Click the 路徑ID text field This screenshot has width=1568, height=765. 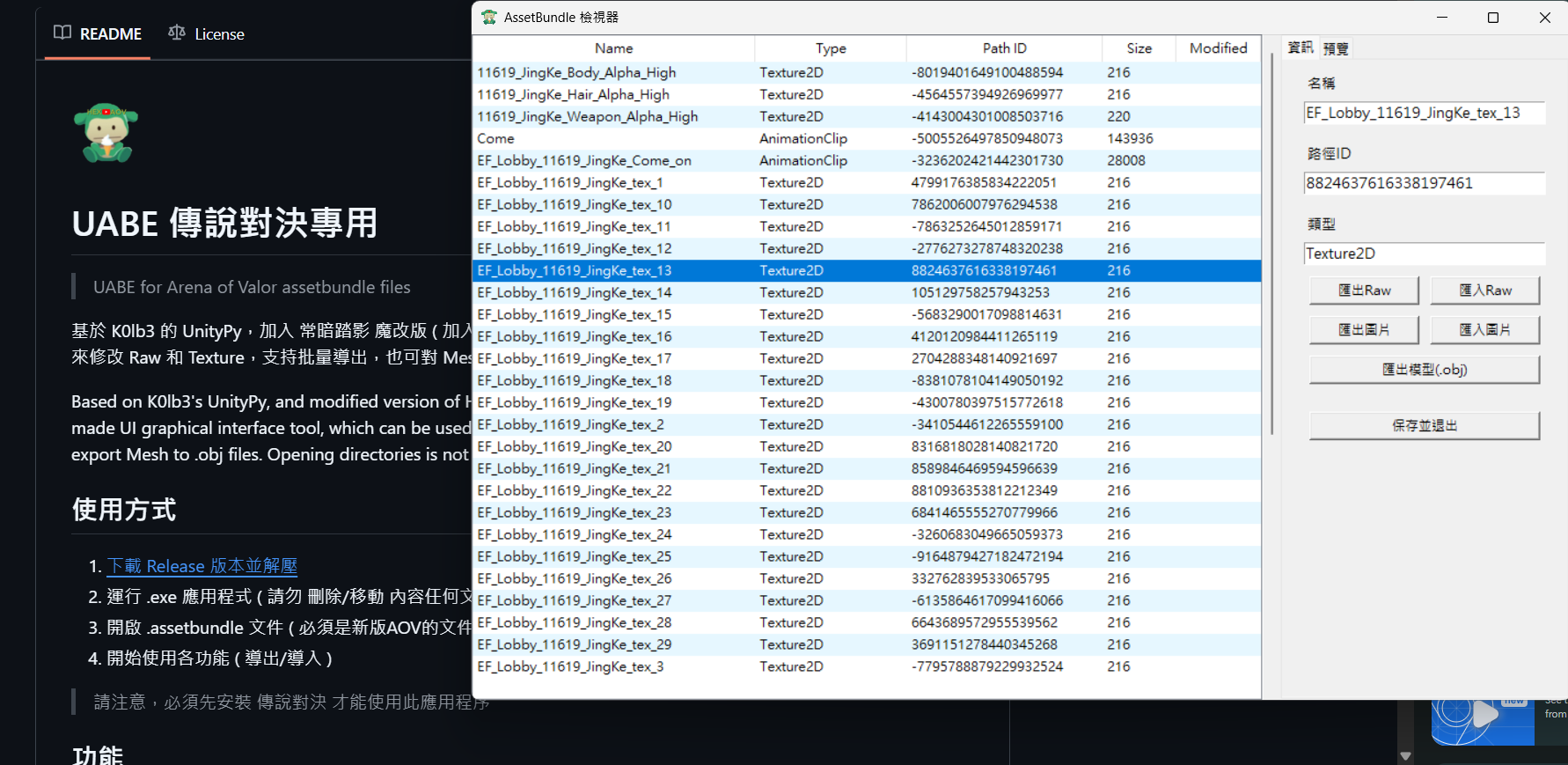pos(1423,183)
